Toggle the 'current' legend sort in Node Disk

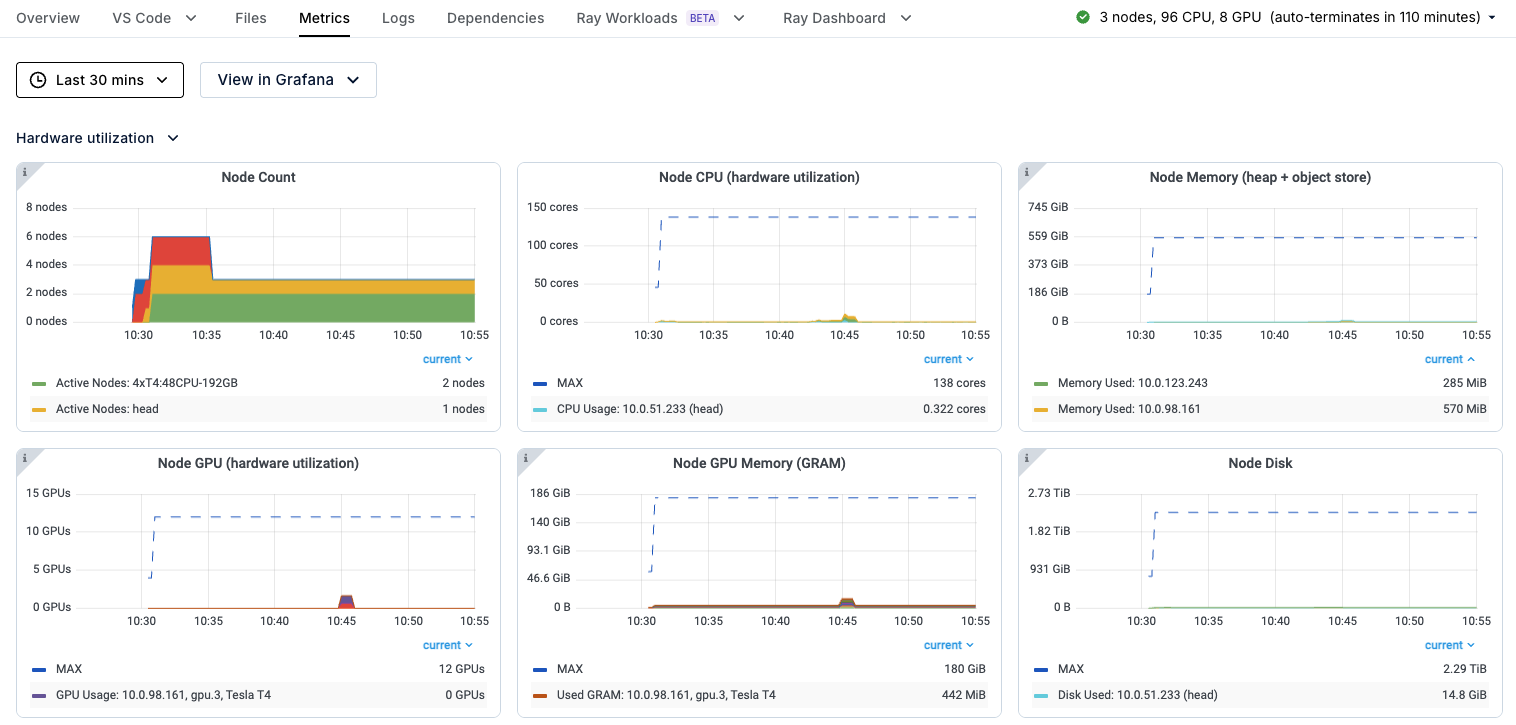1450,645
